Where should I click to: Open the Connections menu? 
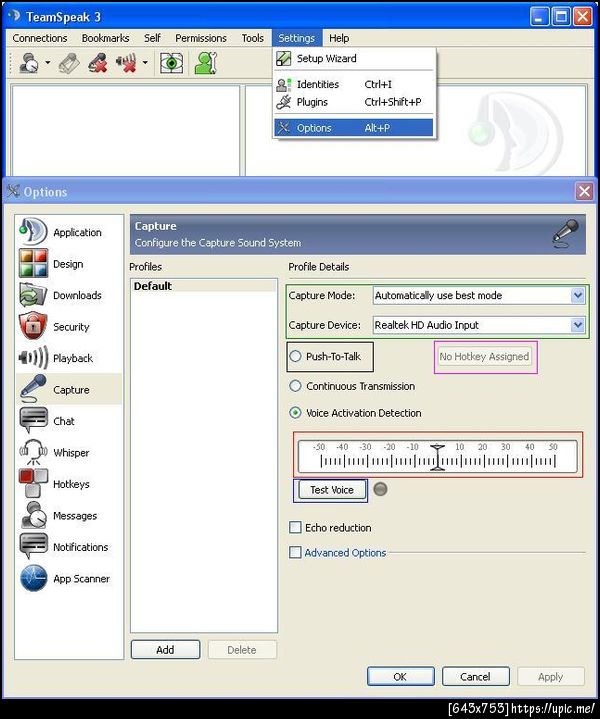coord(40,38)
